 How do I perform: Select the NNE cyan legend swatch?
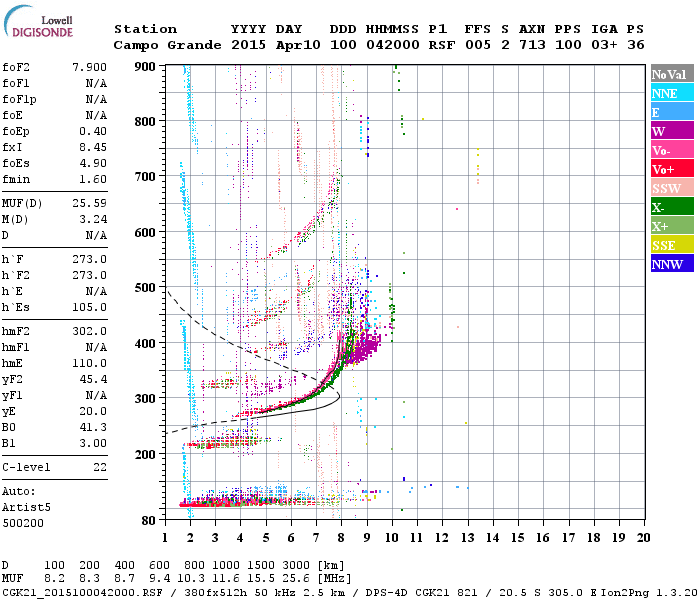coord(672,93)
